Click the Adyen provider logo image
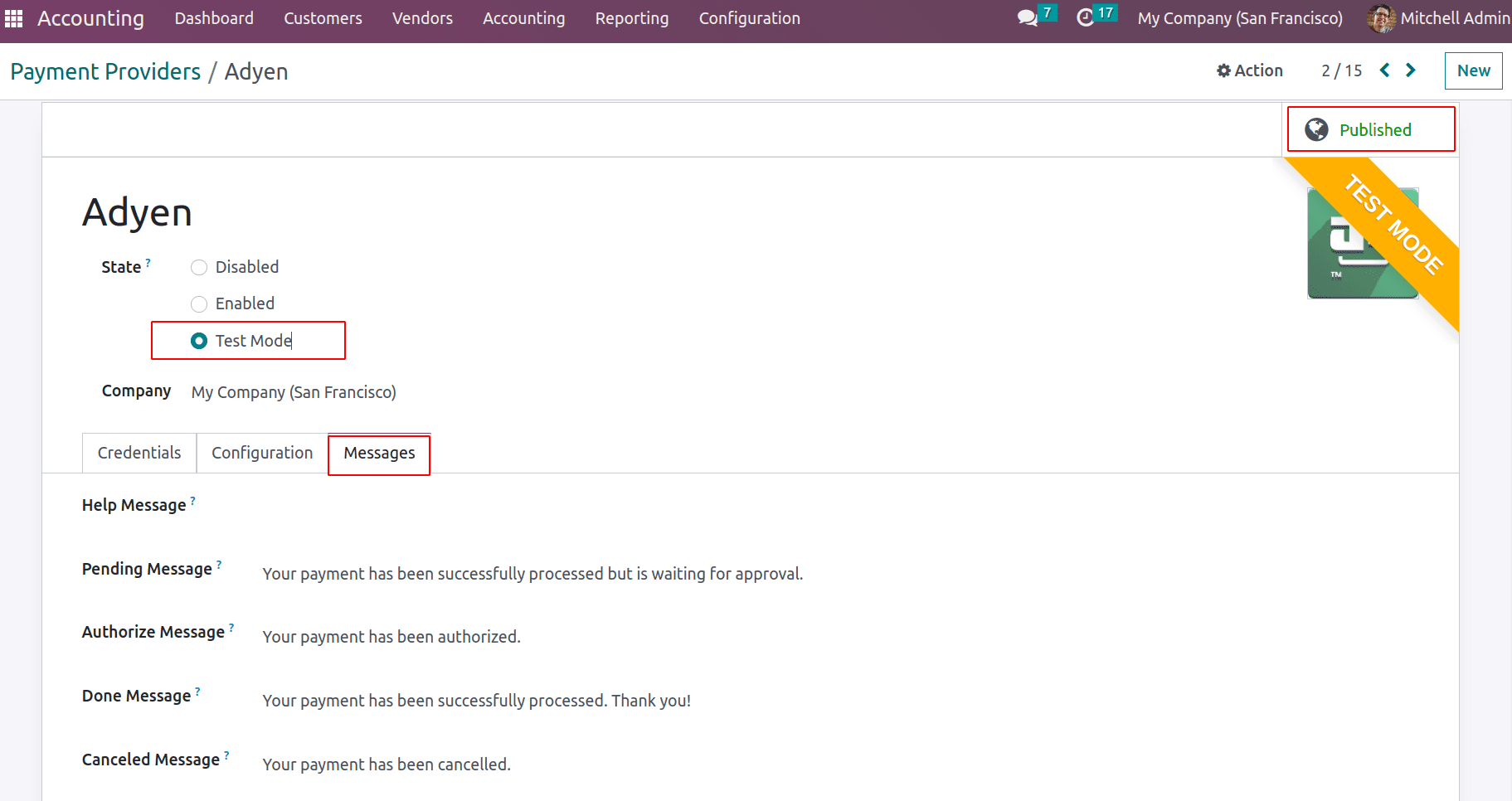The height and width of the screenshot is (801, 1512). (x=1363, y=243)
